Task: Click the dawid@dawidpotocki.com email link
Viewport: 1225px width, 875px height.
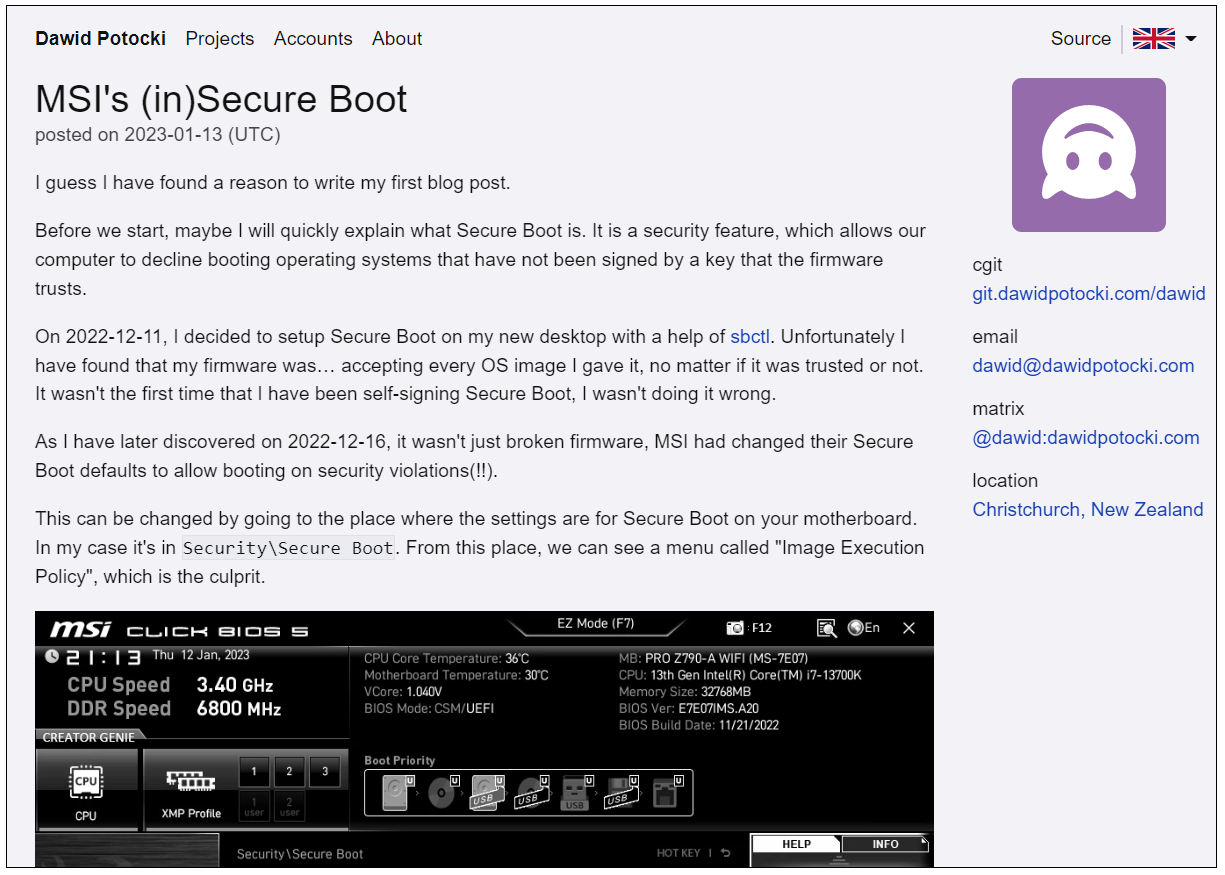Action: (x=1083, y=366)
